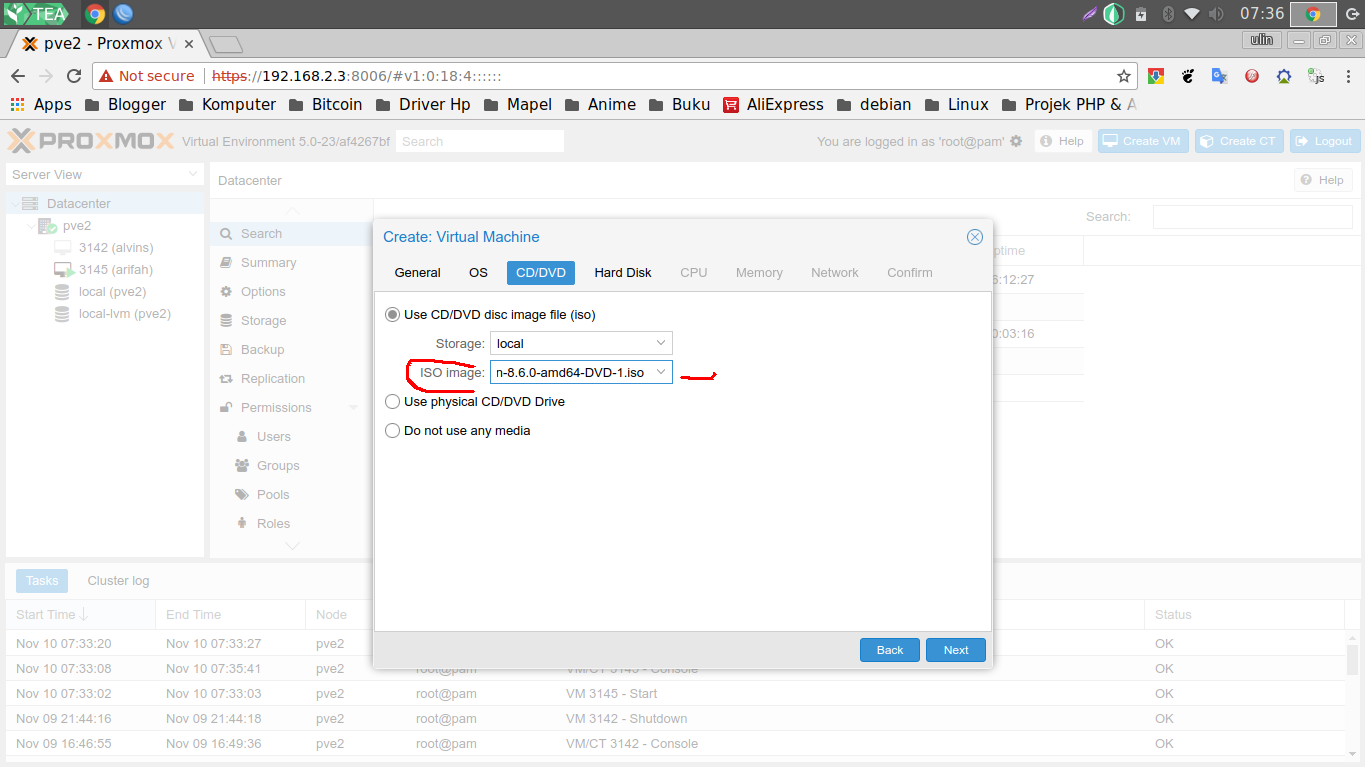Viewport: 1365px width, 767px height.
Task: Open Help in the Proxmox header
Action: click(x=1062, y=141)
